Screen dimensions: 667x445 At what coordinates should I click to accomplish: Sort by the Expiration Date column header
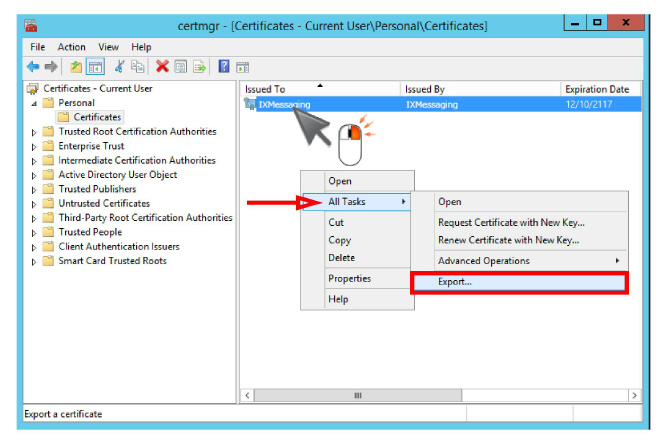(x=596, y=89)
